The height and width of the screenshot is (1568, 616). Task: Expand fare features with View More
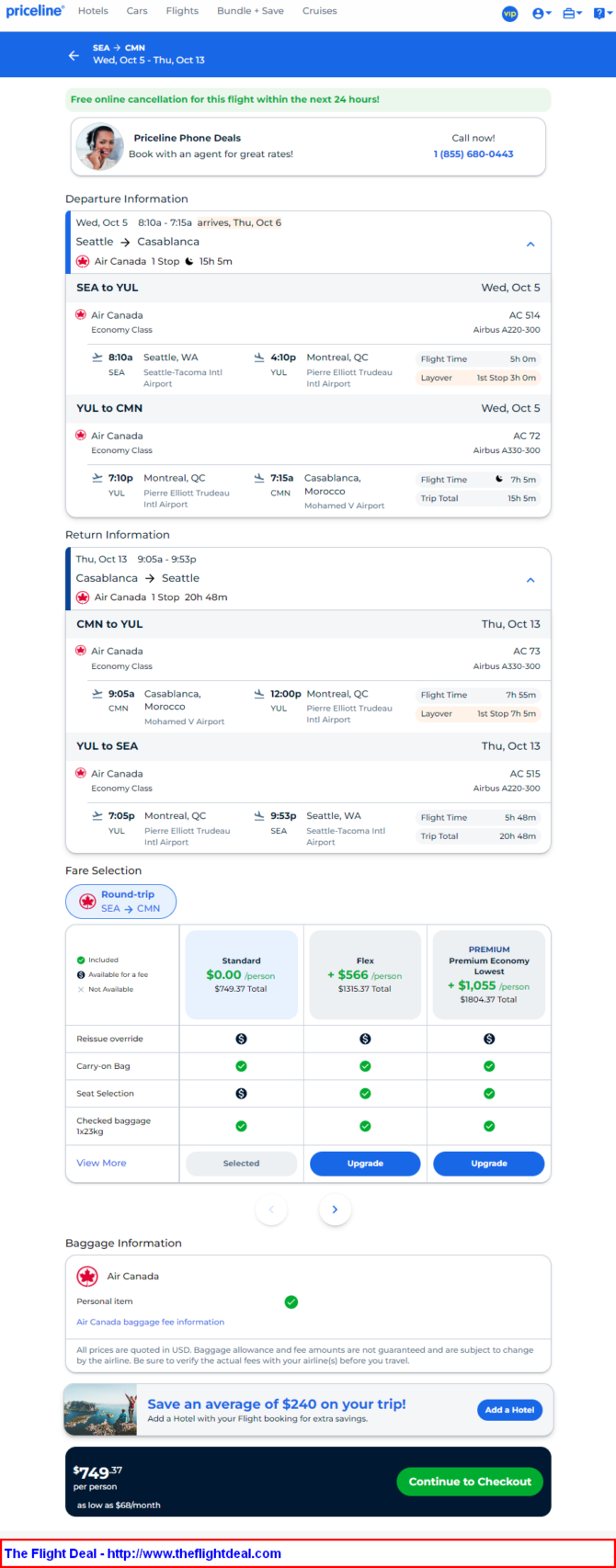pyautogui.click(x=101, y=1163)
